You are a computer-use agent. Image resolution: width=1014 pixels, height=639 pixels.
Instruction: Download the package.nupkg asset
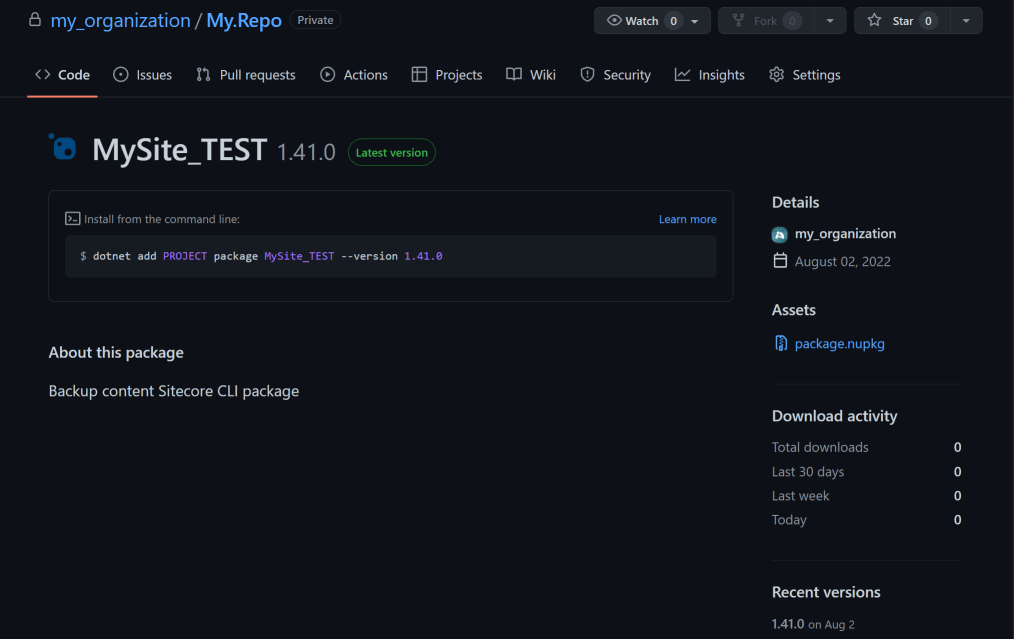839,344
